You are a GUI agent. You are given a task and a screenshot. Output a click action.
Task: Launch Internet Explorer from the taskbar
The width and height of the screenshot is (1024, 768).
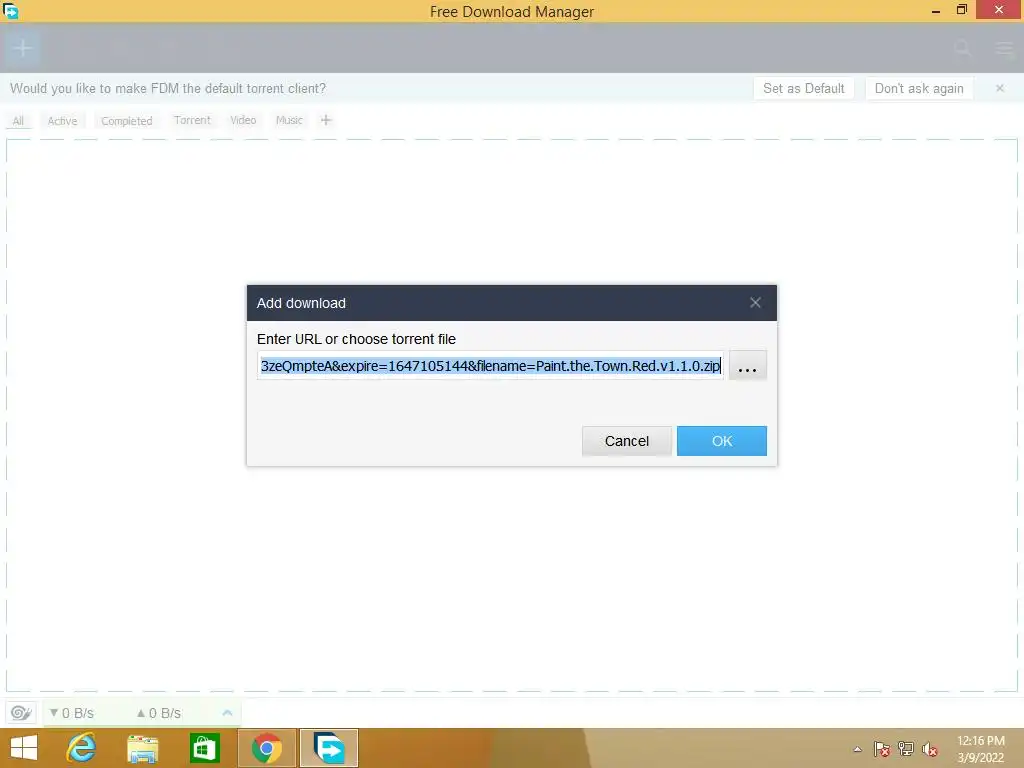coord(82,748)
